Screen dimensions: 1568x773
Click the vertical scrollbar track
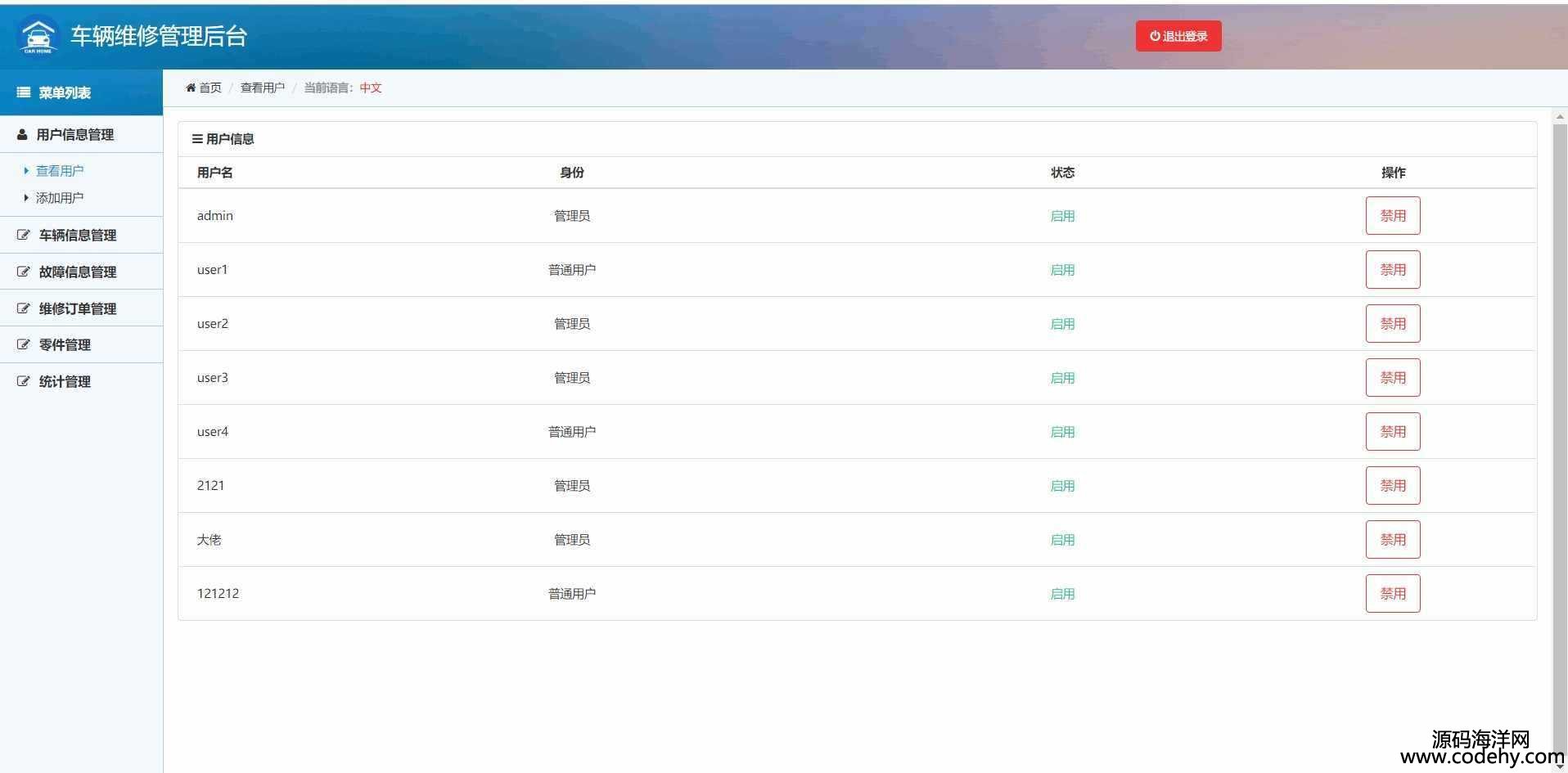pyautogui.click(x=1560, y=442)
